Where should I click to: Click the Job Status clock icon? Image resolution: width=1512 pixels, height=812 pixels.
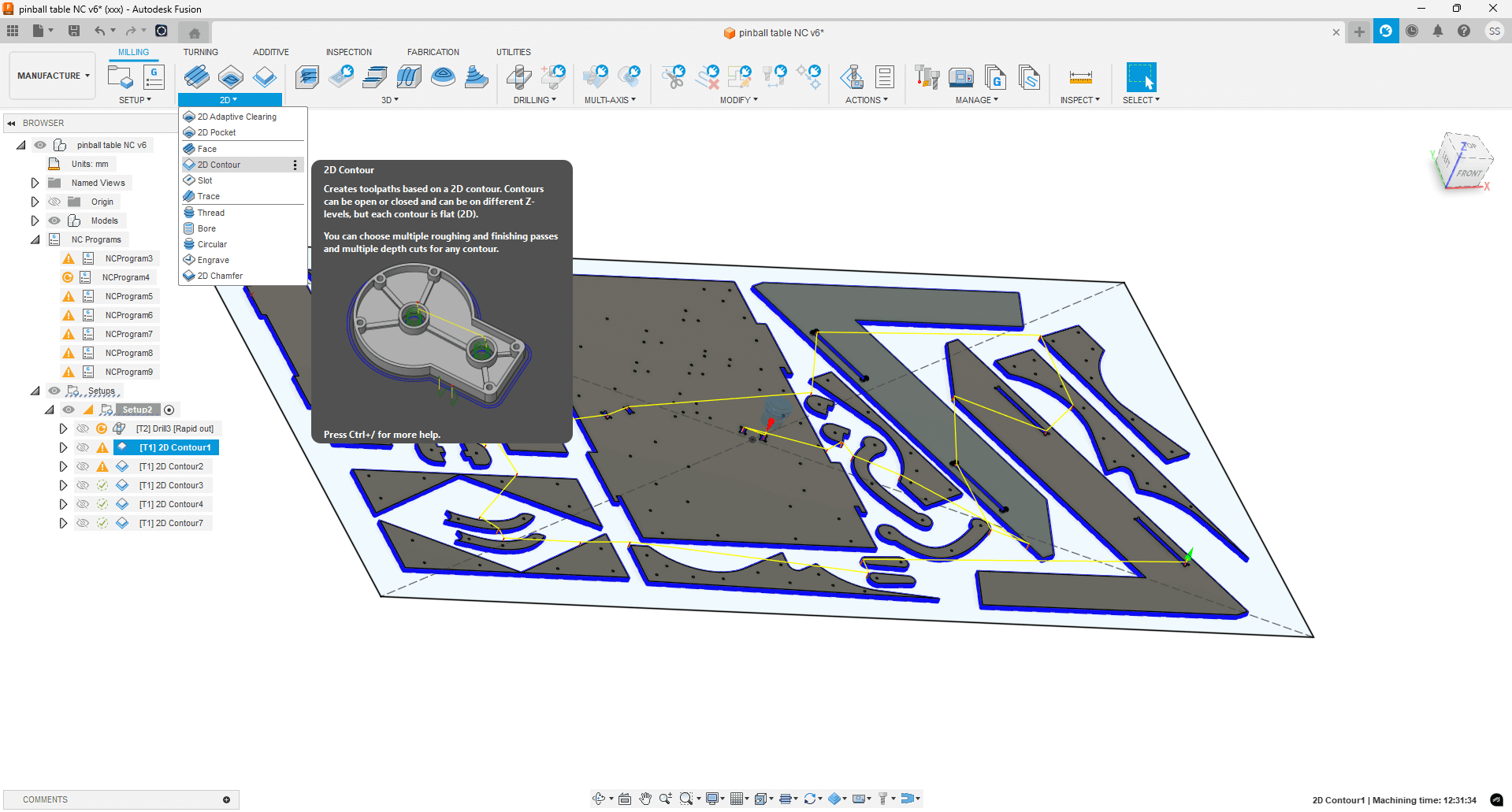point(1412,32)
